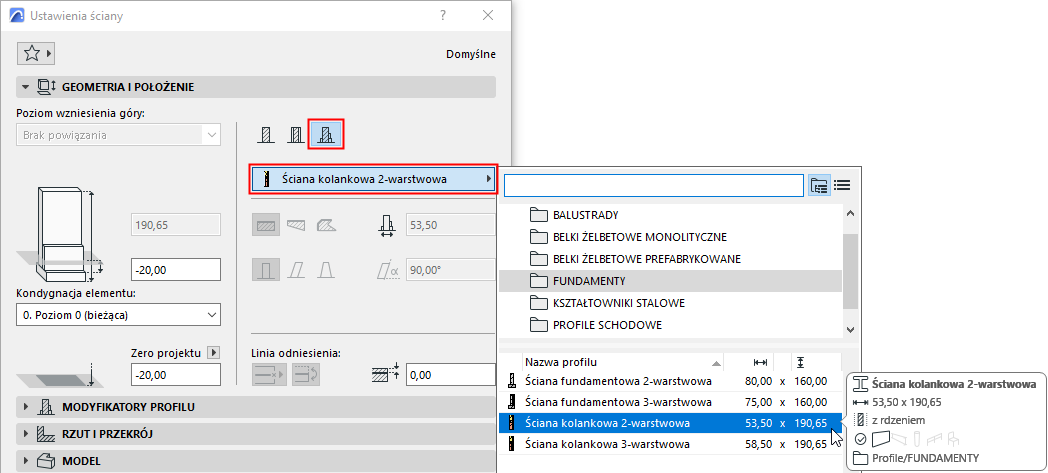Click wall thickness field showing 53,50
Viewport: 1048px width, 473px height.
pyautogui.click(x=450, y=225)
